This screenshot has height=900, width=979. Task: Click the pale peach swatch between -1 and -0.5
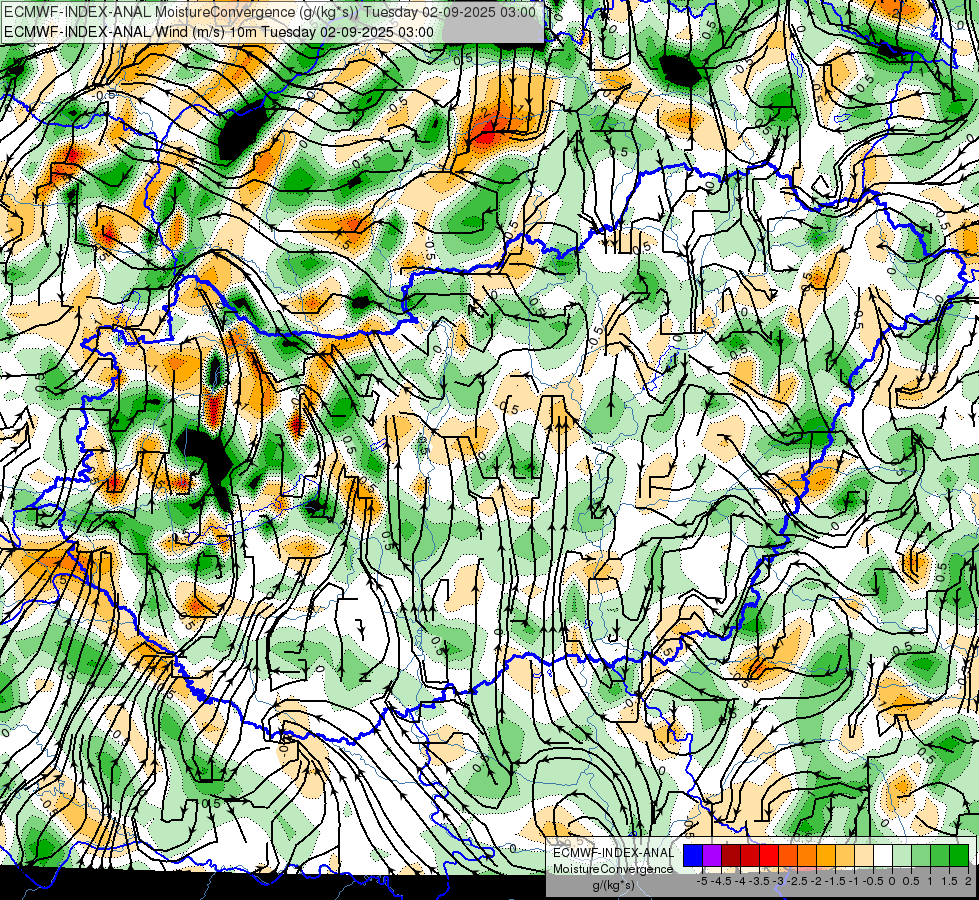tap(864, 856)
